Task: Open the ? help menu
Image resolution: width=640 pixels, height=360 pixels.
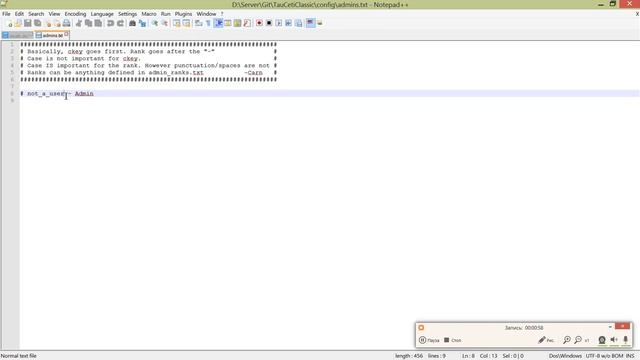Action: pyautogui.click(x=222, y=14)
